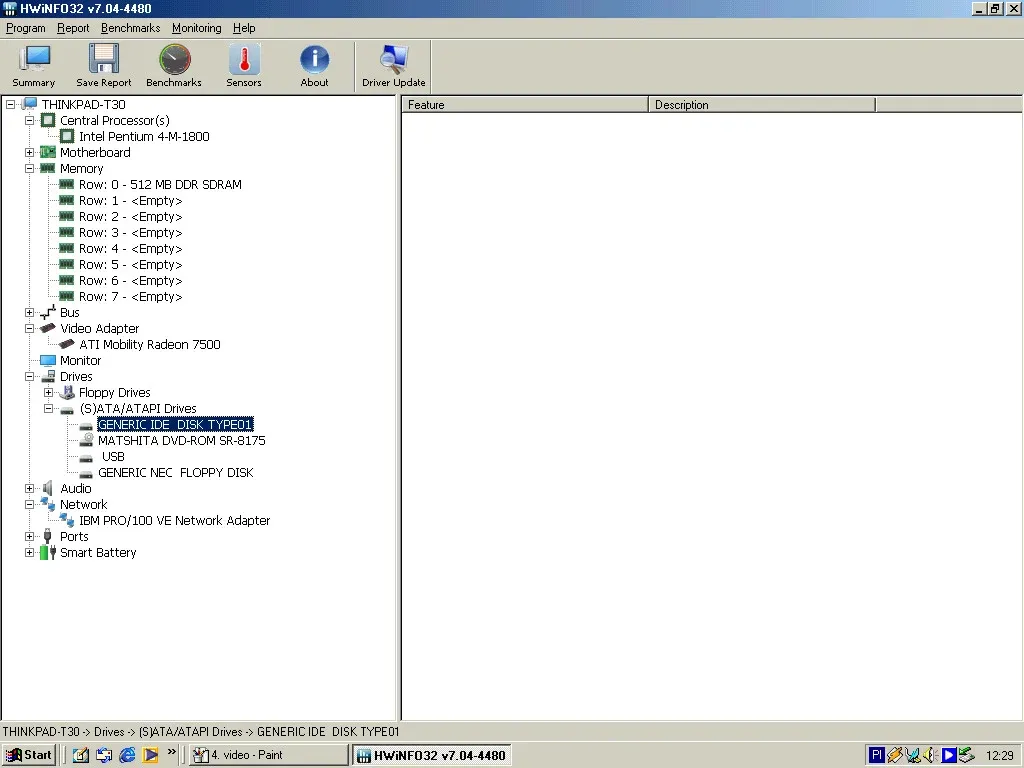Click the status bar path text
This screenshot has height=768, width=1024.
[200, 731]
